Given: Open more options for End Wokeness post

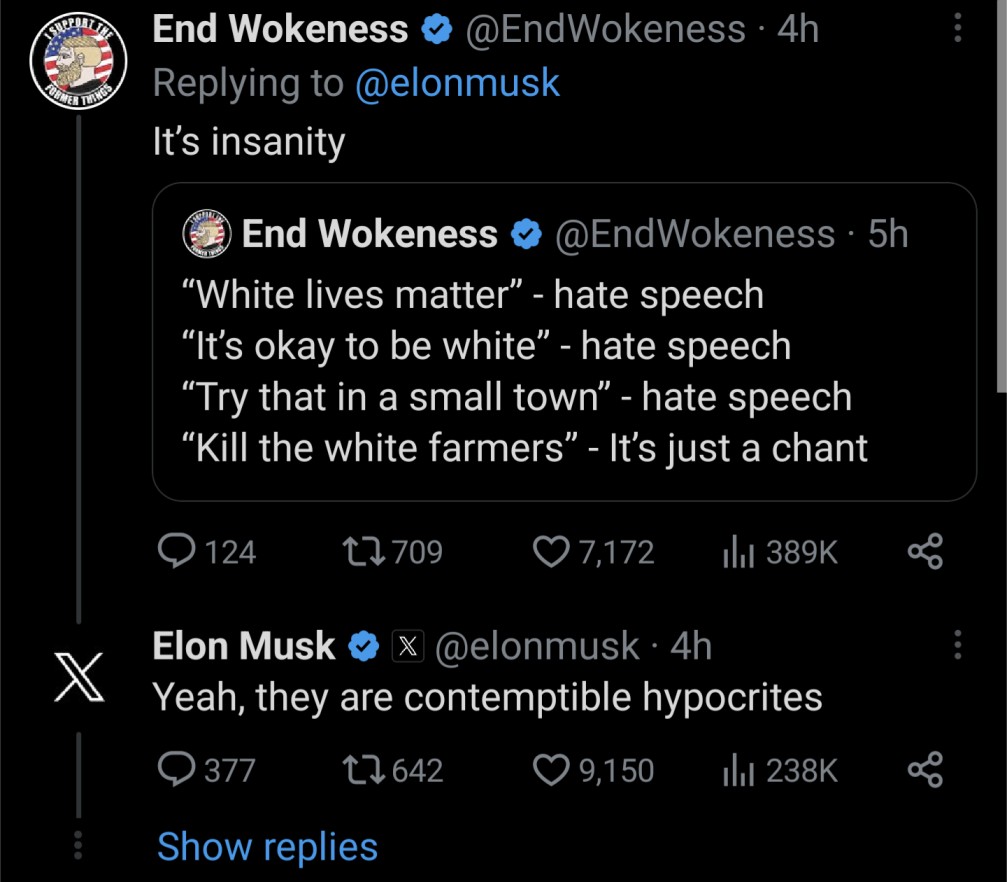Looking at the screenshot, I should click(x=957, y=29).
